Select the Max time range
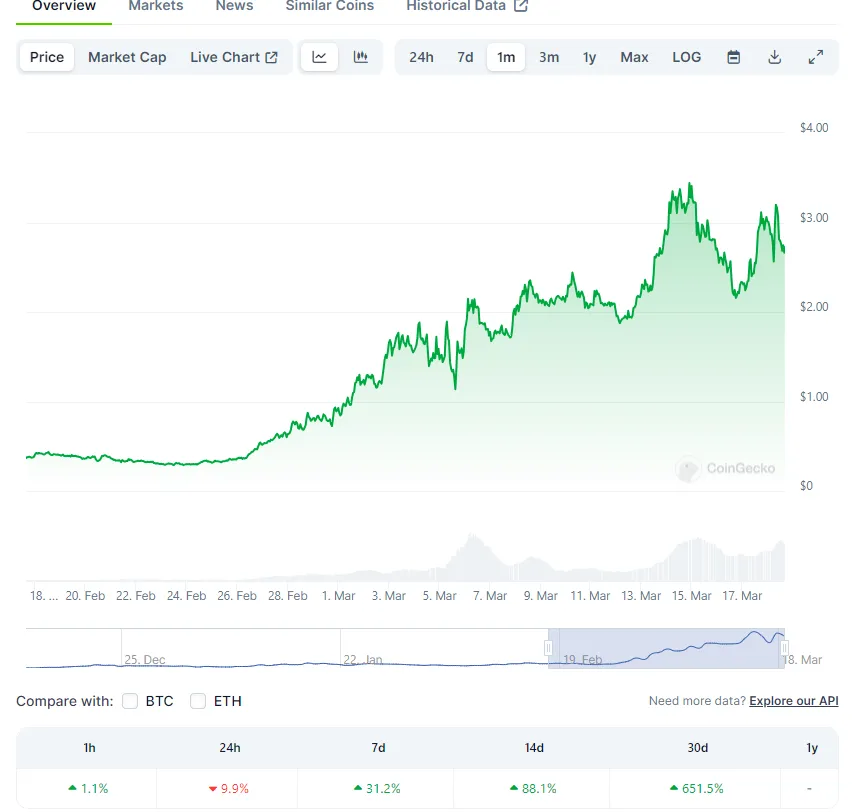The image size is (860, 812). (634, 57)
